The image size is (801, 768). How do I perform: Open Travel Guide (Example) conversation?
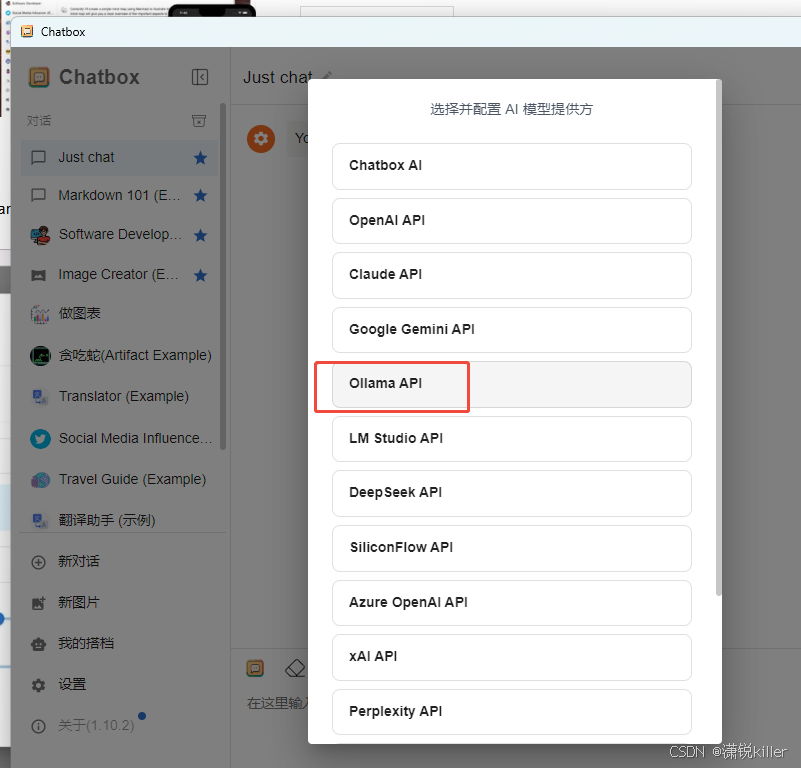pos(120,479)
